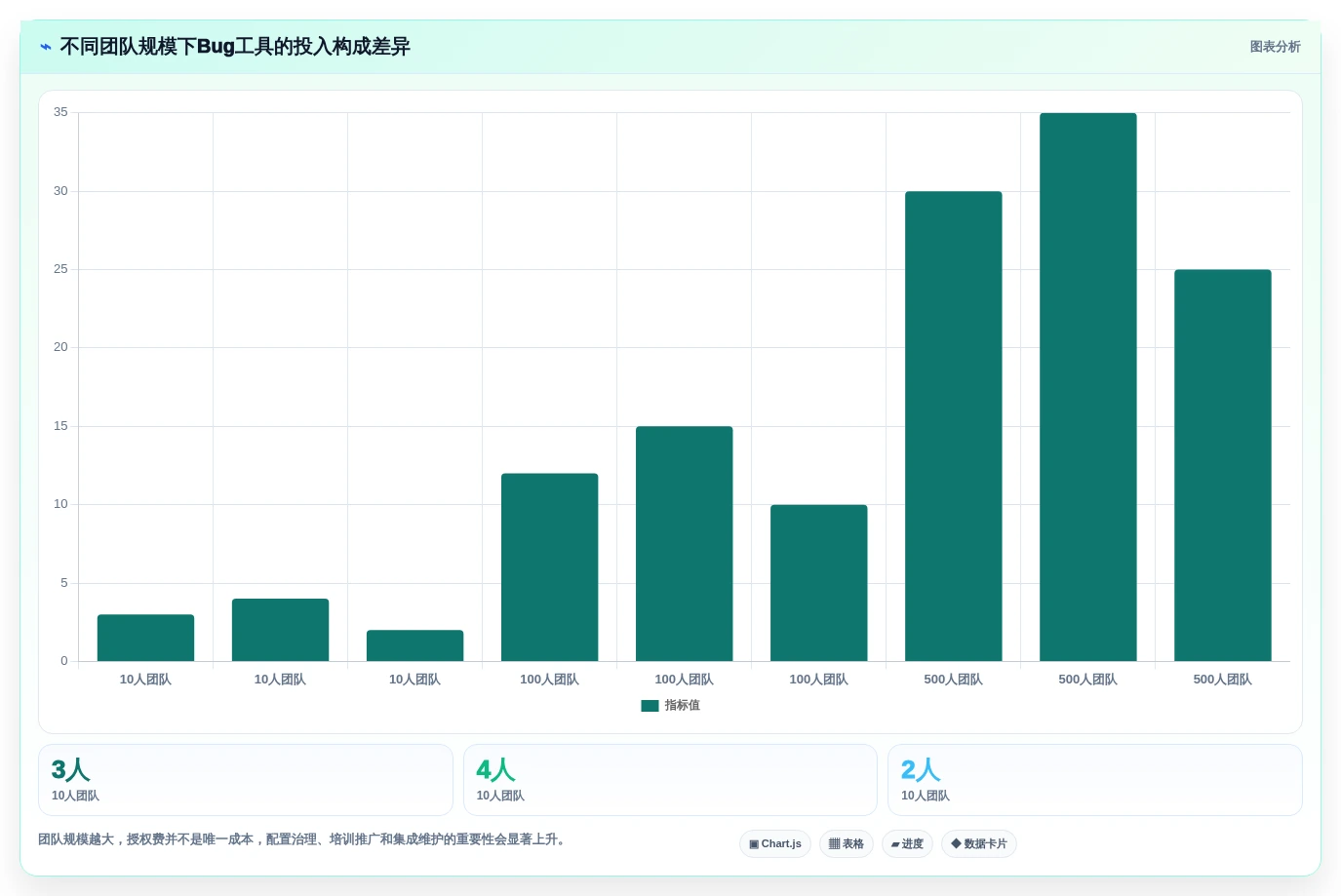Open the 4人 data card
Viewport: 1341px width, 896px height.
[x=670, y=780]
